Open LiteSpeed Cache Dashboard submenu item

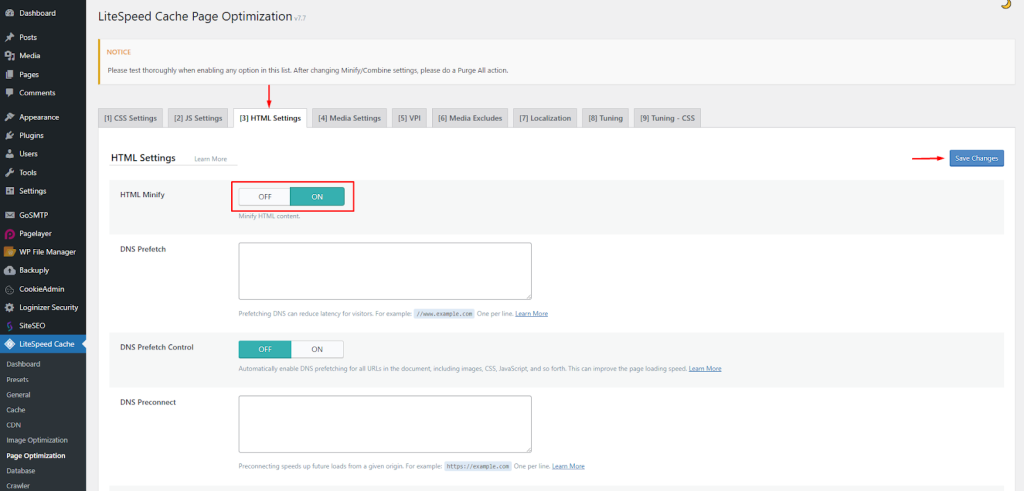24,364
